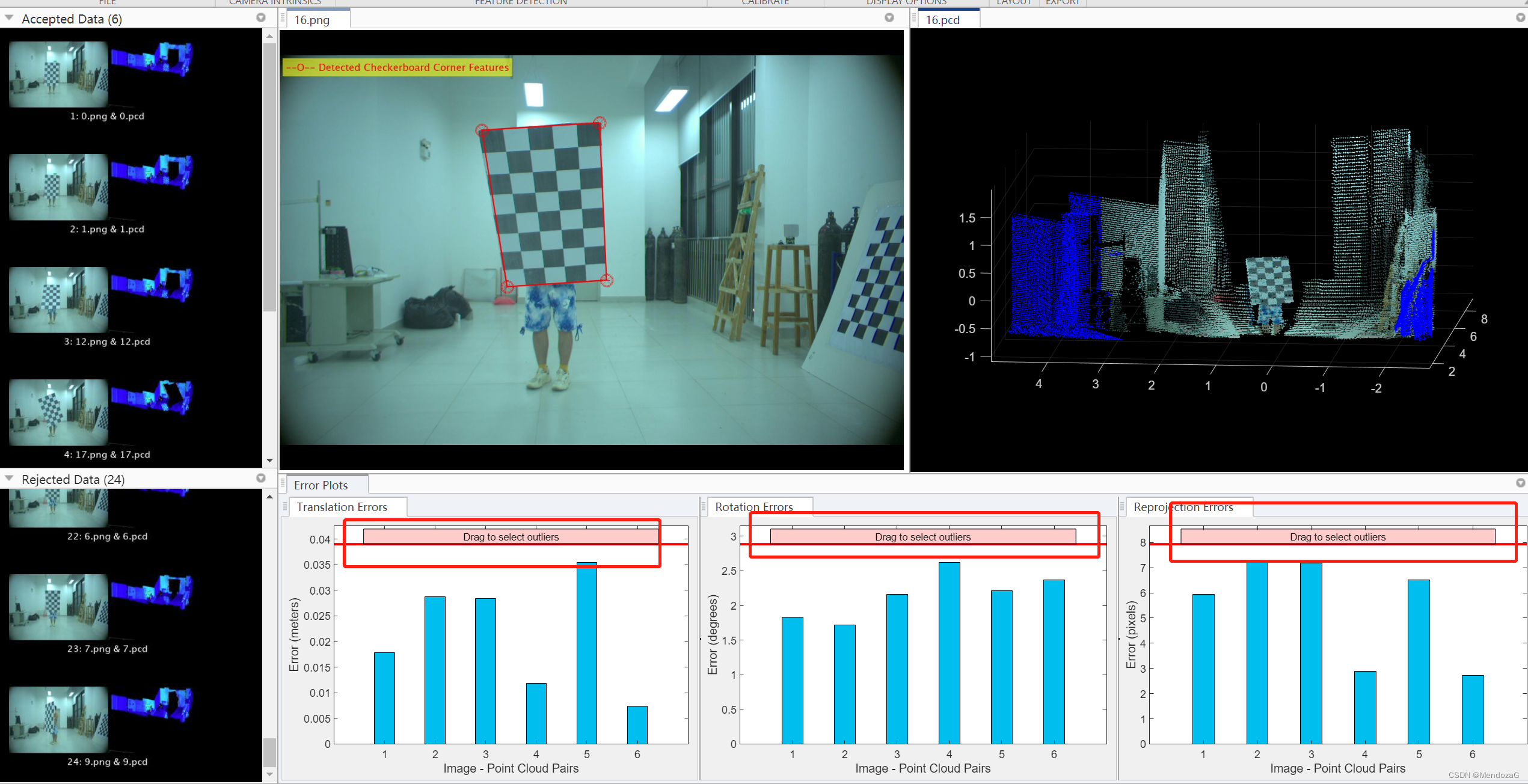Collapse the Accepted Data (6) section
Image resolution: width=1528 pixels, height=784 pixels.
pyautogui.click(x=9, y=18)
